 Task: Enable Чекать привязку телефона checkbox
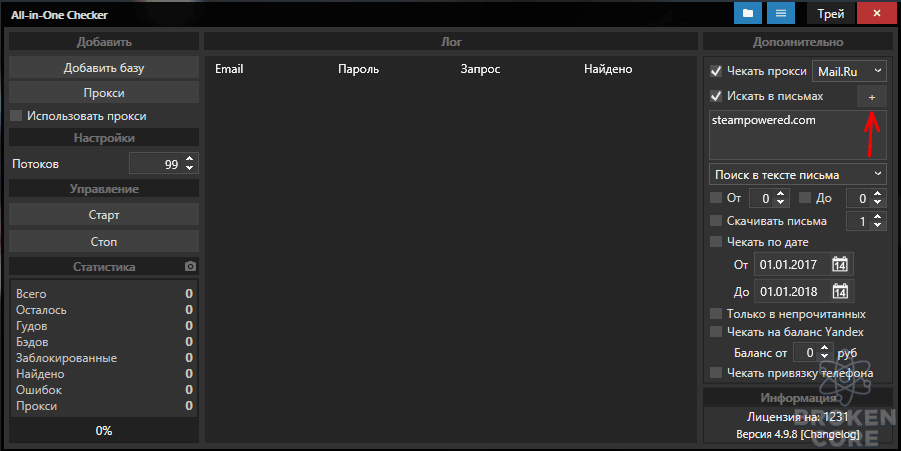pos(716,373)
